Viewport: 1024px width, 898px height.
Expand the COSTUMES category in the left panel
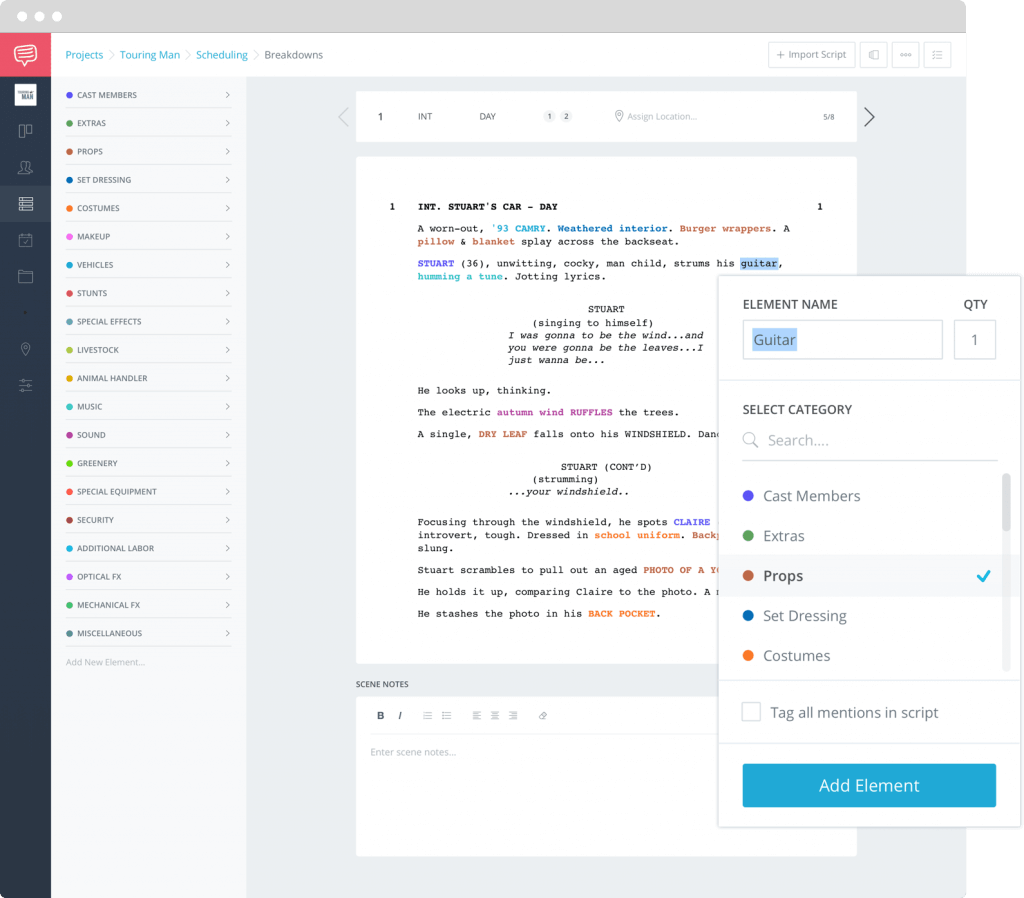coord(228,208)
